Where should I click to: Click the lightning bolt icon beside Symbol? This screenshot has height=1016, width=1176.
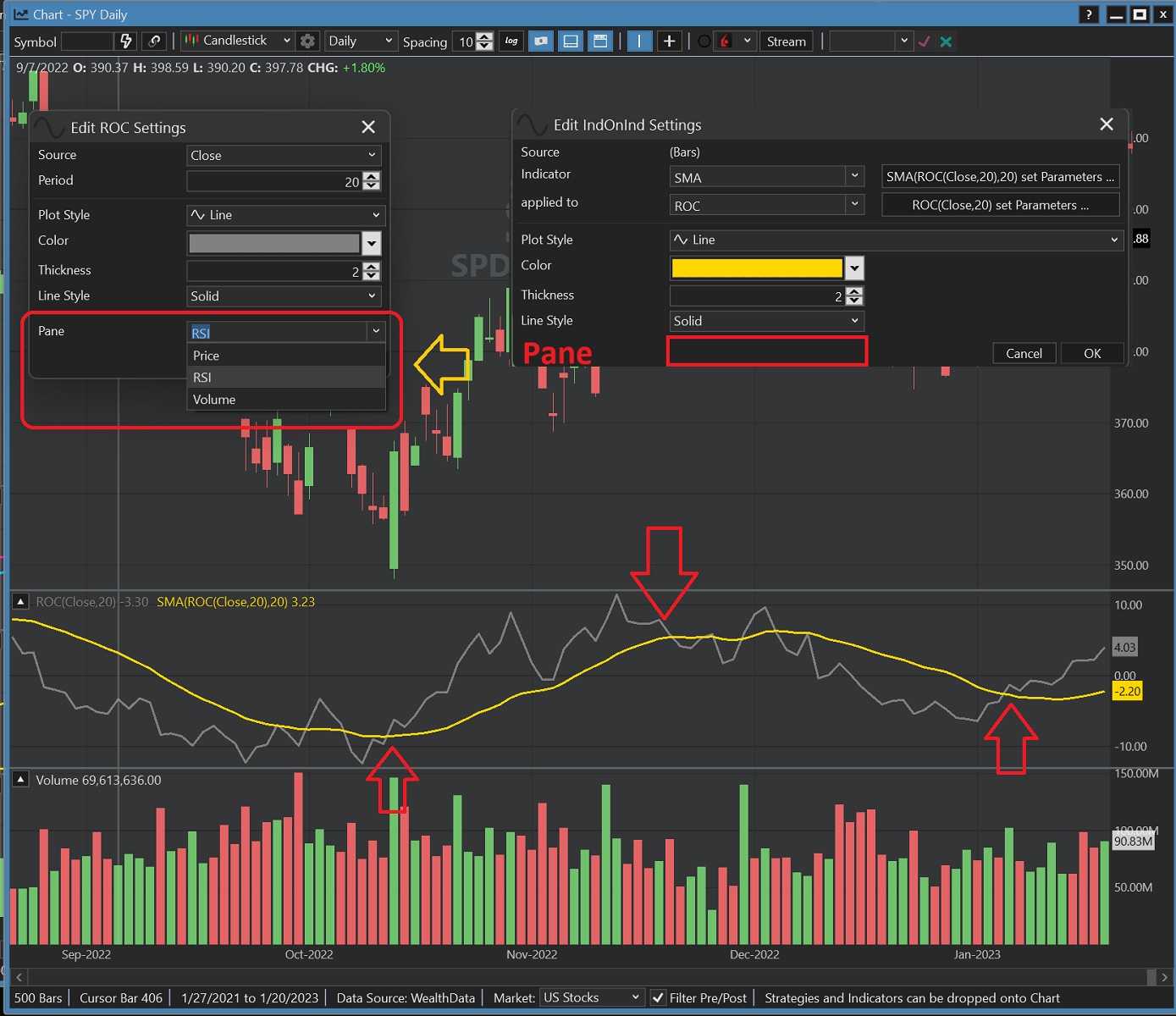tap(126, 41)
